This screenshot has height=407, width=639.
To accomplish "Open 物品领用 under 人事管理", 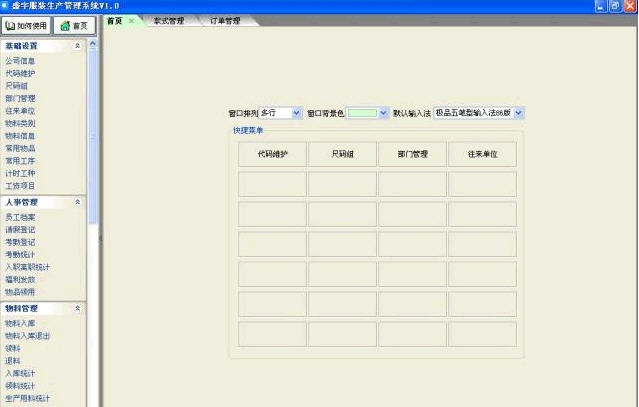I will tap(20, 292).
